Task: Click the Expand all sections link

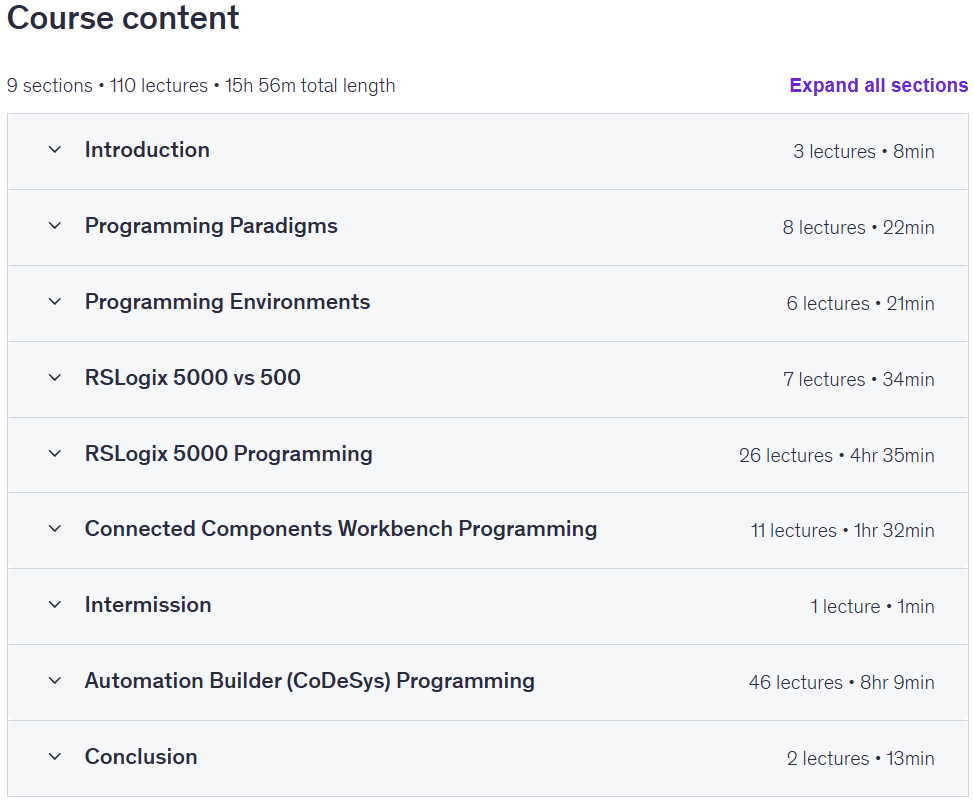Action: tap(878, 85)
